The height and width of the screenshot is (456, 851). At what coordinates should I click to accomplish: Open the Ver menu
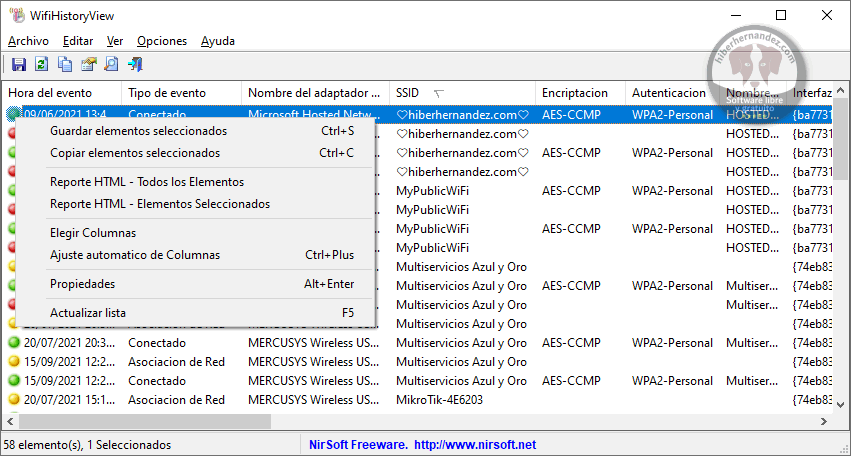tap(115, 41)
